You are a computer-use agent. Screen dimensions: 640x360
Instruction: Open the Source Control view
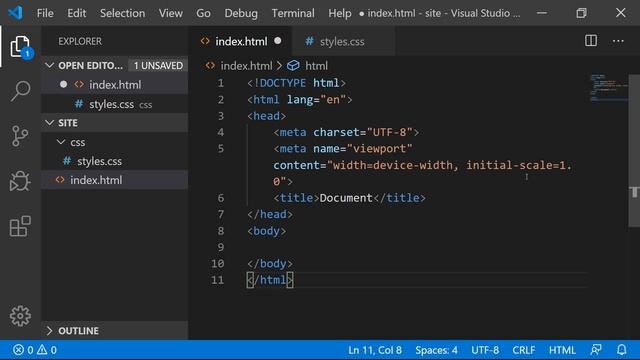click(x=20, y=136)
